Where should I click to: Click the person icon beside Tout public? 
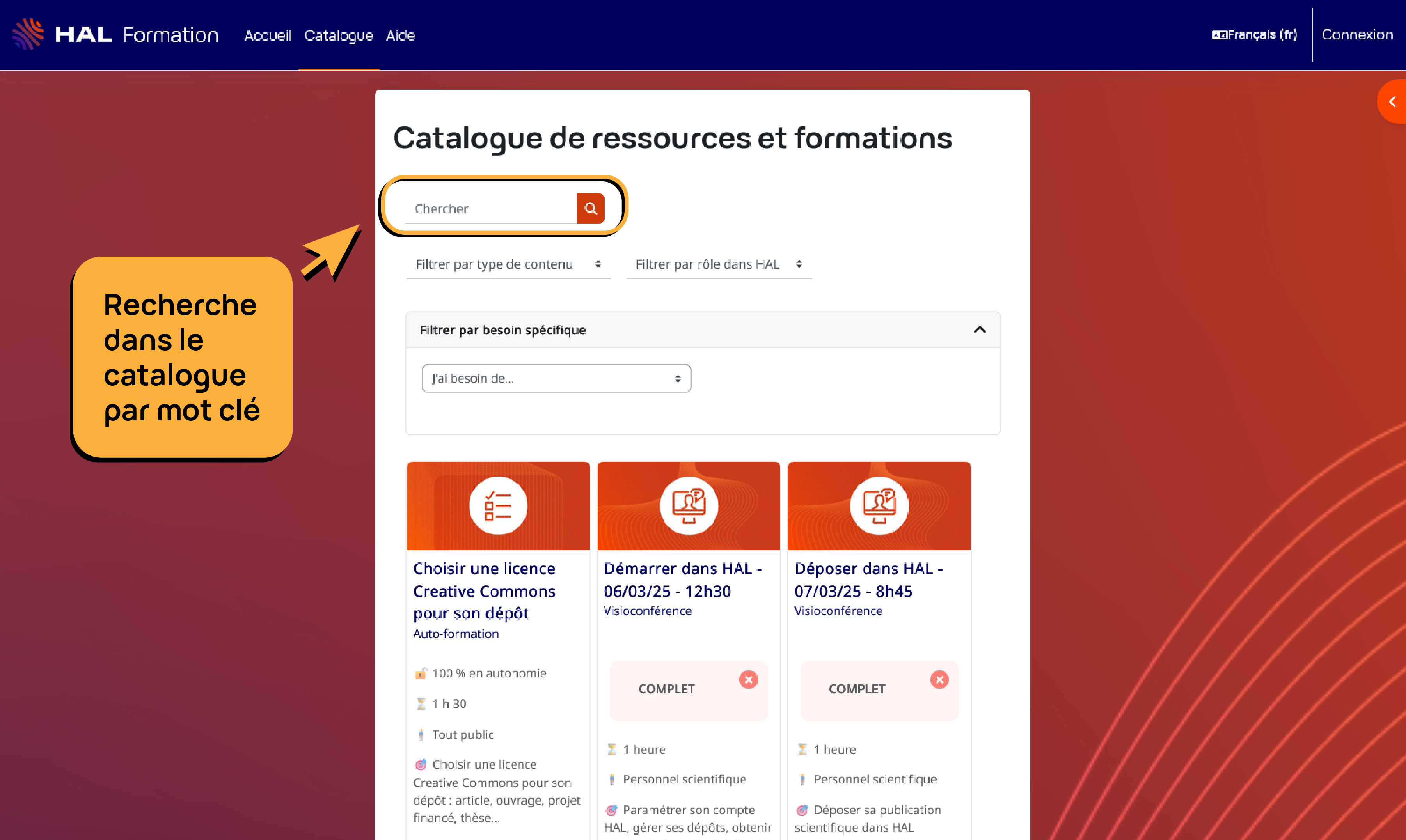(421, 734)
